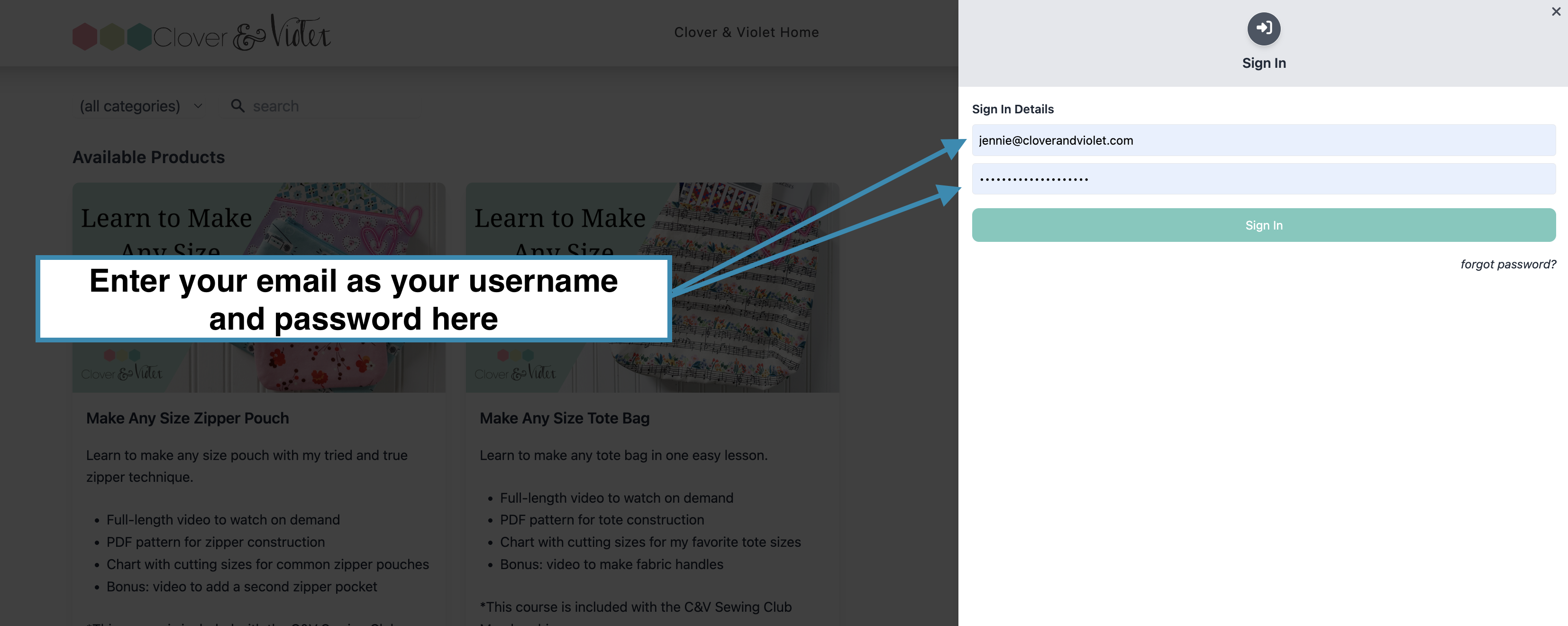The image size is (1568, 626).
Task: Click 'Bonus: video to add a second zipper pocket'
Action: coord(242,587)
